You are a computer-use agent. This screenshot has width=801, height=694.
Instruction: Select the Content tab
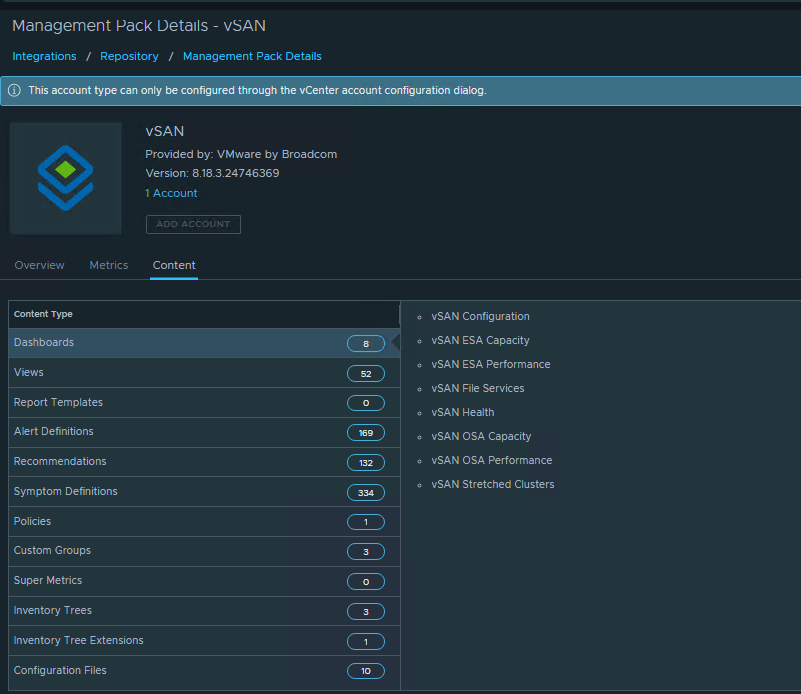click(174, 265)
